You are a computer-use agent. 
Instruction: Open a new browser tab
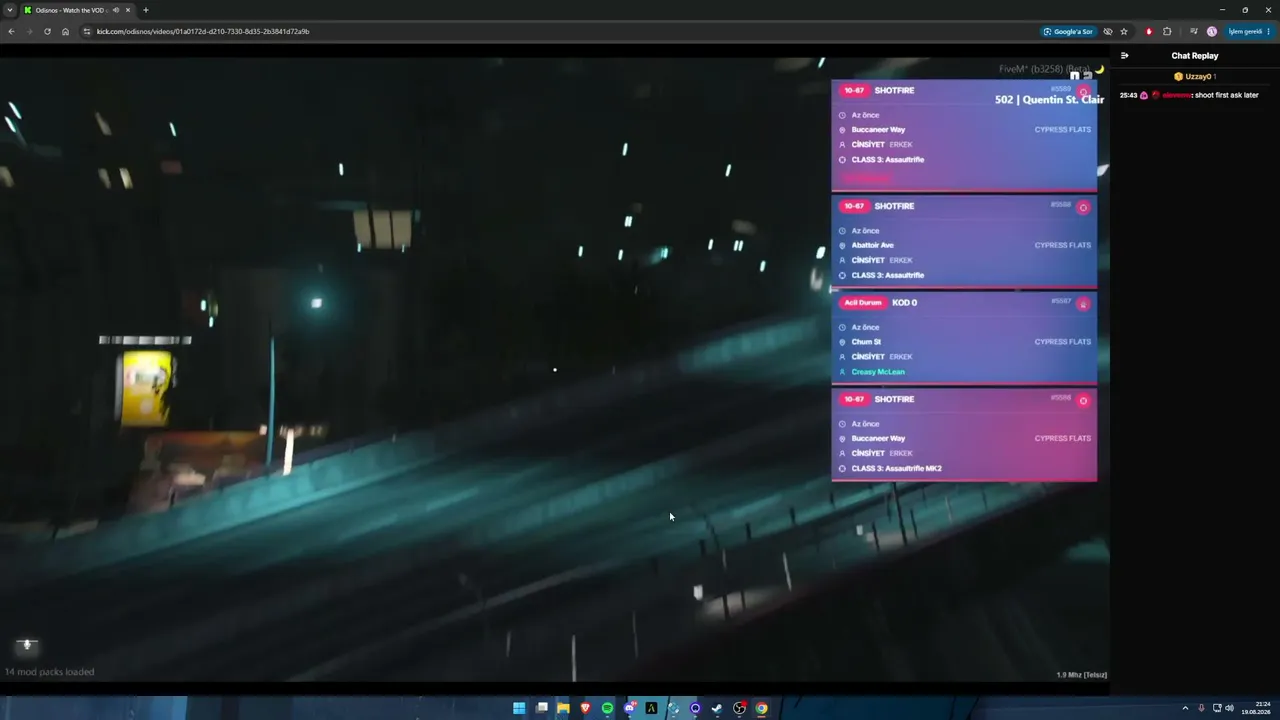pyautogui.click(x=146, y=10)
